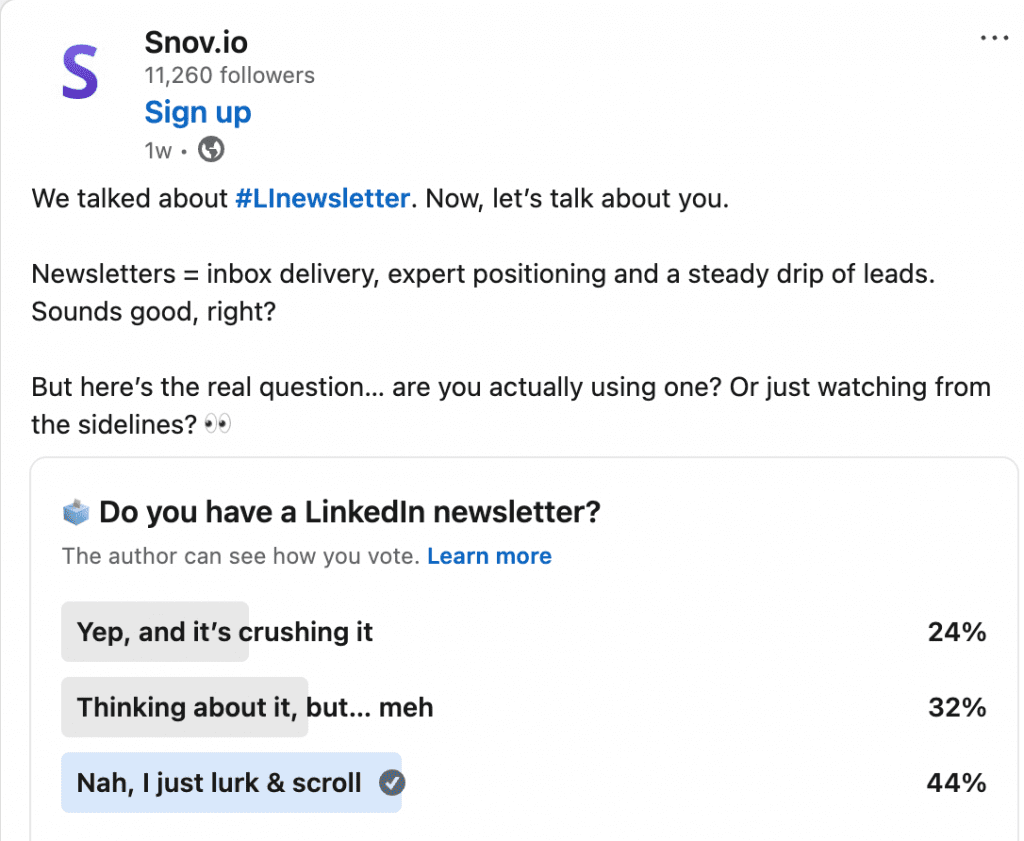1024x841 pixels.
Task: Click the "Do you have a LinkedIn newsletter?" heading
Action: click(350, 513)
